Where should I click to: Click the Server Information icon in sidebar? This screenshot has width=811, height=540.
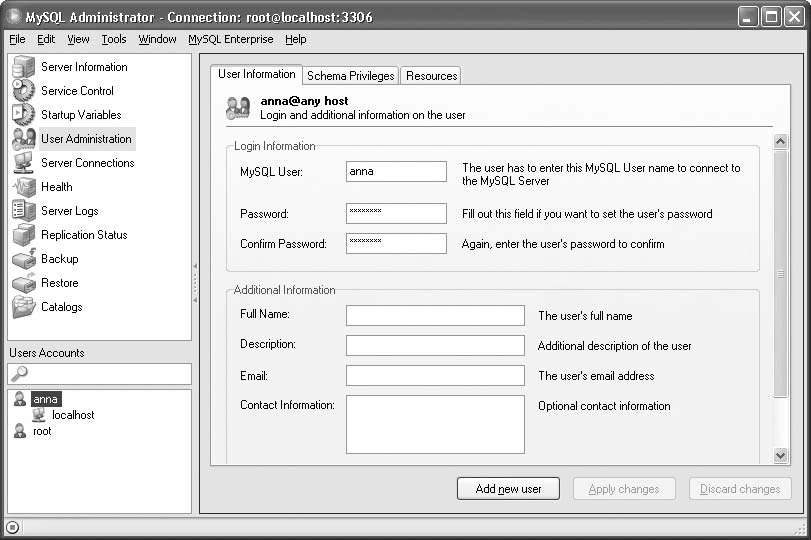pyautogui.click(x=23, y=67)
